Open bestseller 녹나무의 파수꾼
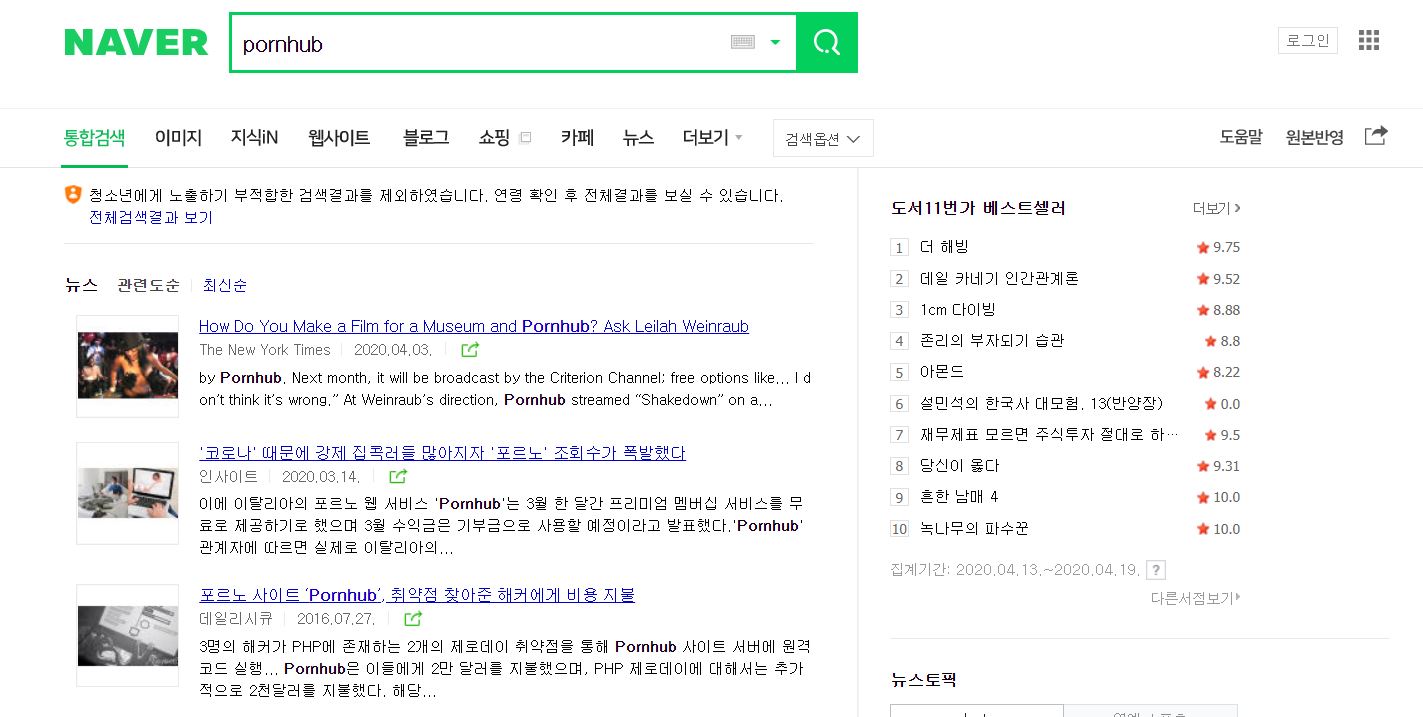Viewport: 1423px width, 717px height. pyautogui.click(x=974, y=529)
